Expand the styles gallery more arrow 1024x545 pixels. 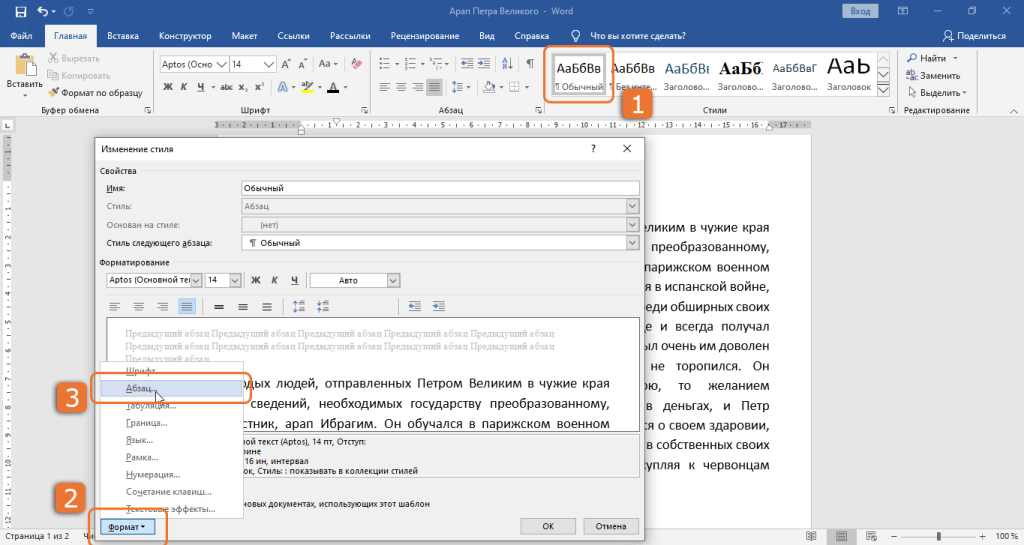[x=883, y=89]
